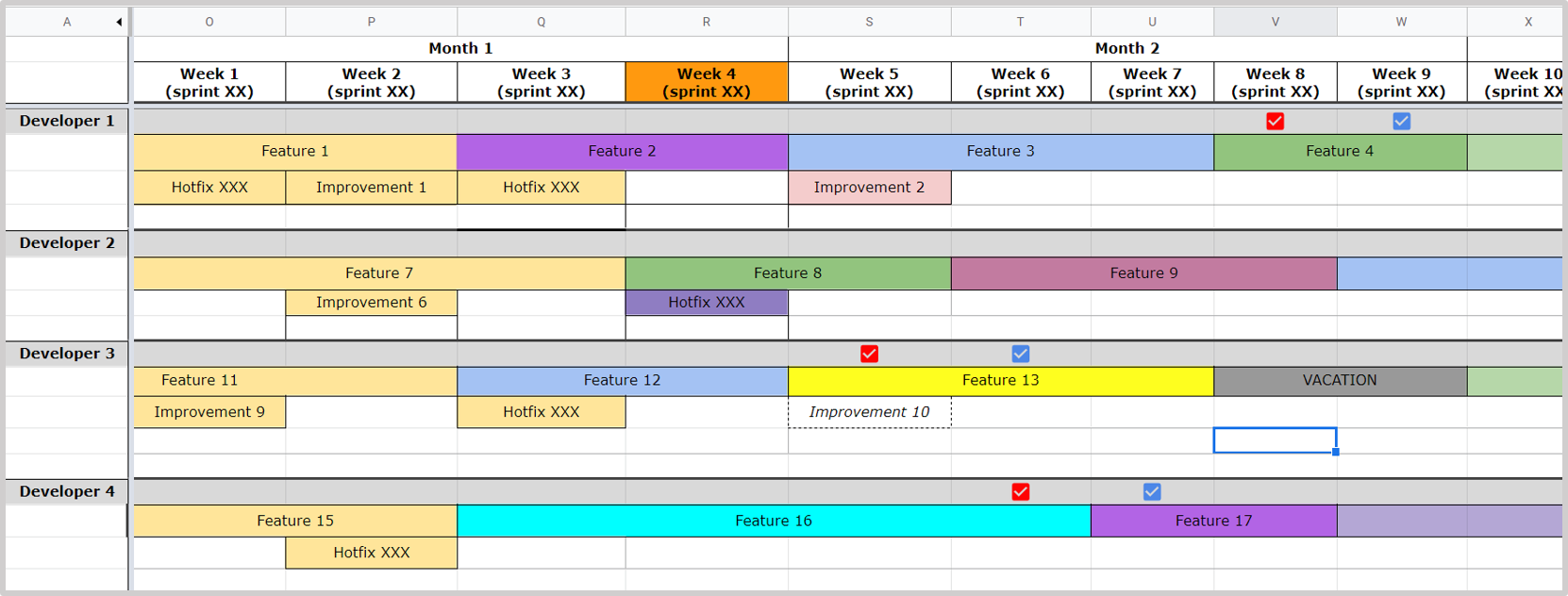Select the Feature 9 task bar
This screenshot has width=1568, height=596.
(1143, 273)
